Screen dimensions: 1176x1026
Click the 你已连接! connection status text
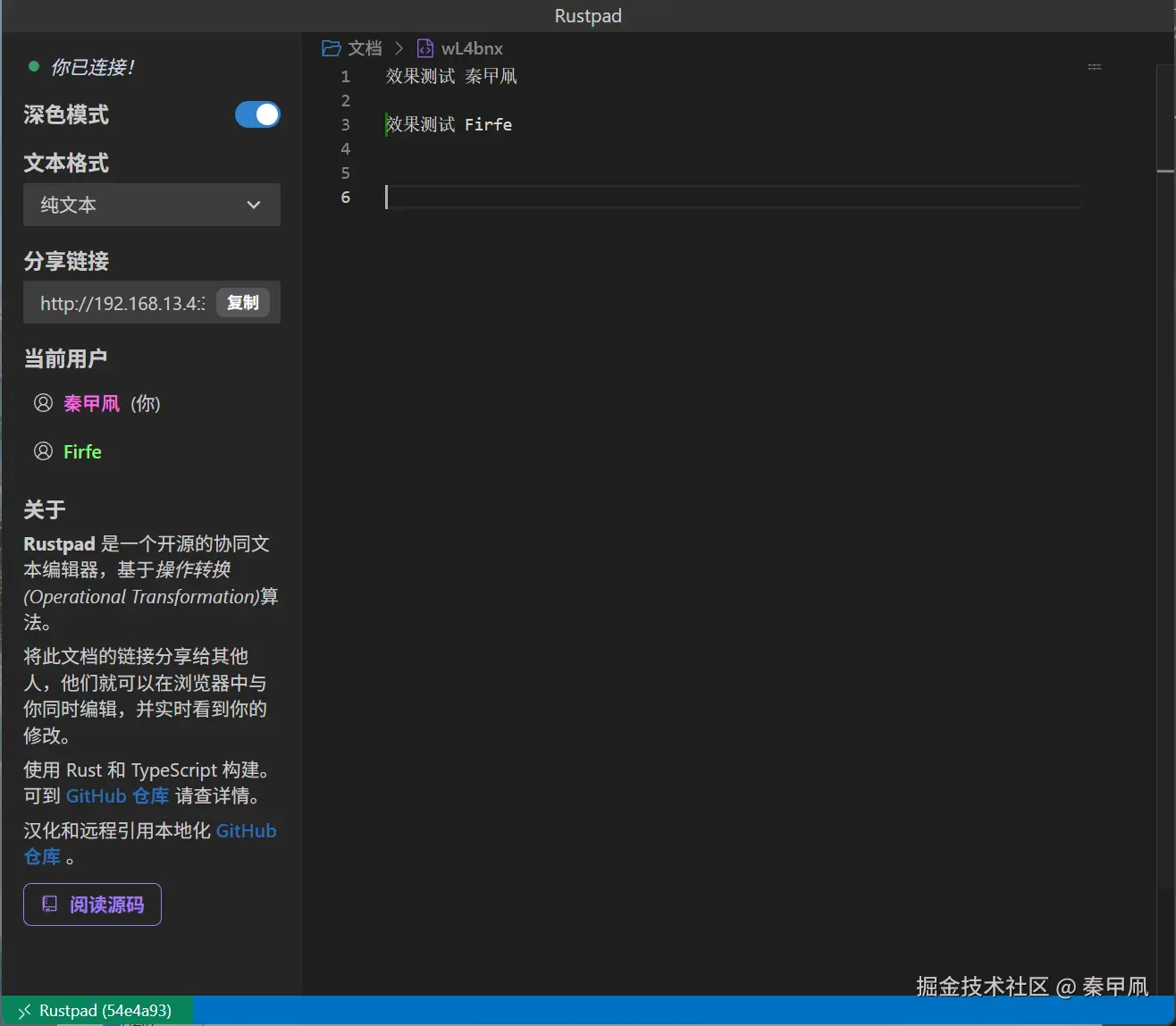point(93,67)
